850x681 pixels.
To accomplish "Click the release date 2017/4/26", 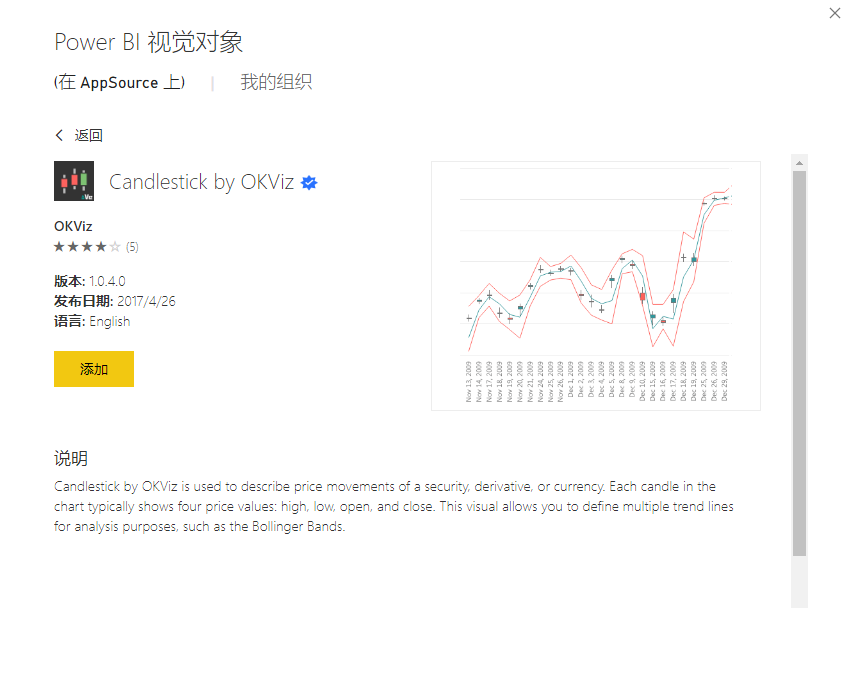I will point(146,301).
